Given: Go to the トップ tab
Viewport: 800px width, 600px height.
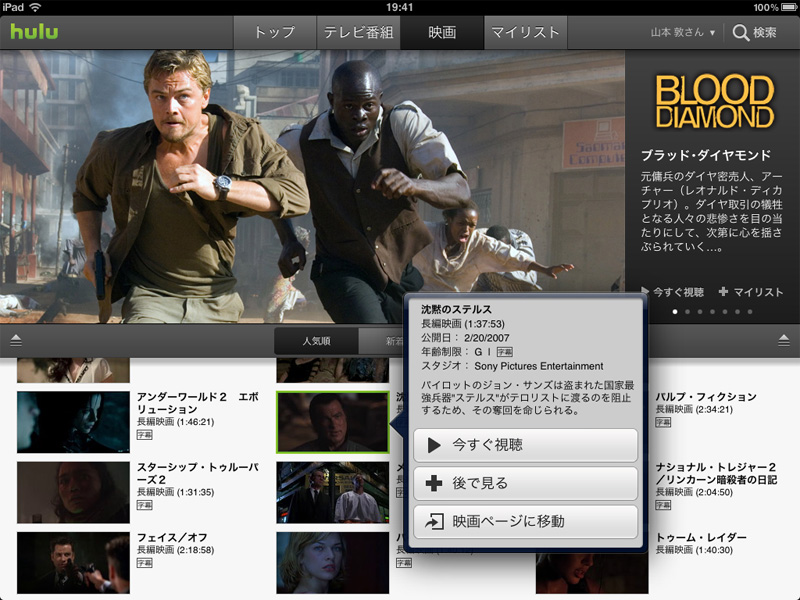Looking at the screenshot, I should point(274,32).
